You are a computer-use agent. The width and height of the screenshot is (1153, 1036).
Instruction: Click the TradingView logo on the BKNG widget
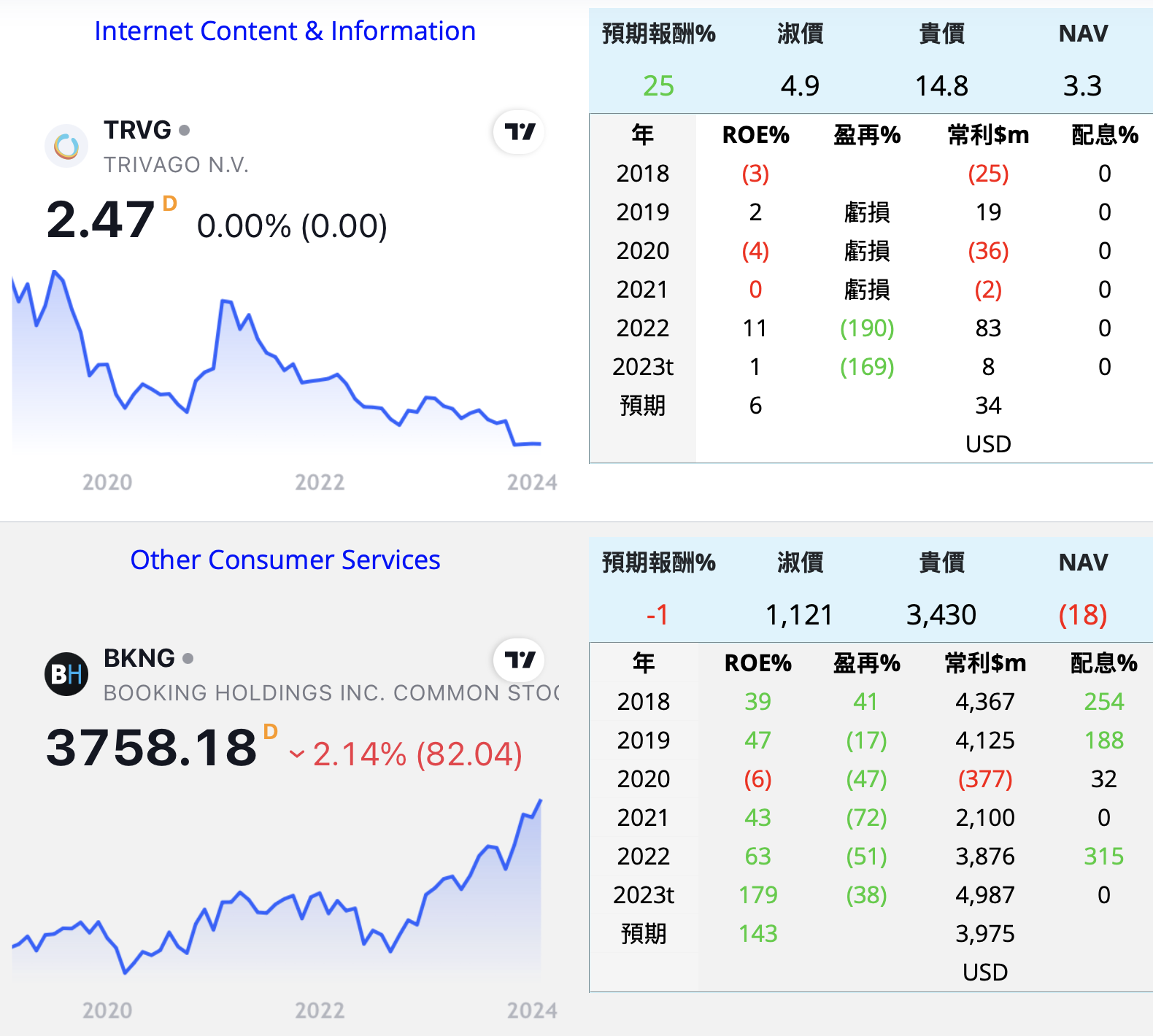point(519,660)
